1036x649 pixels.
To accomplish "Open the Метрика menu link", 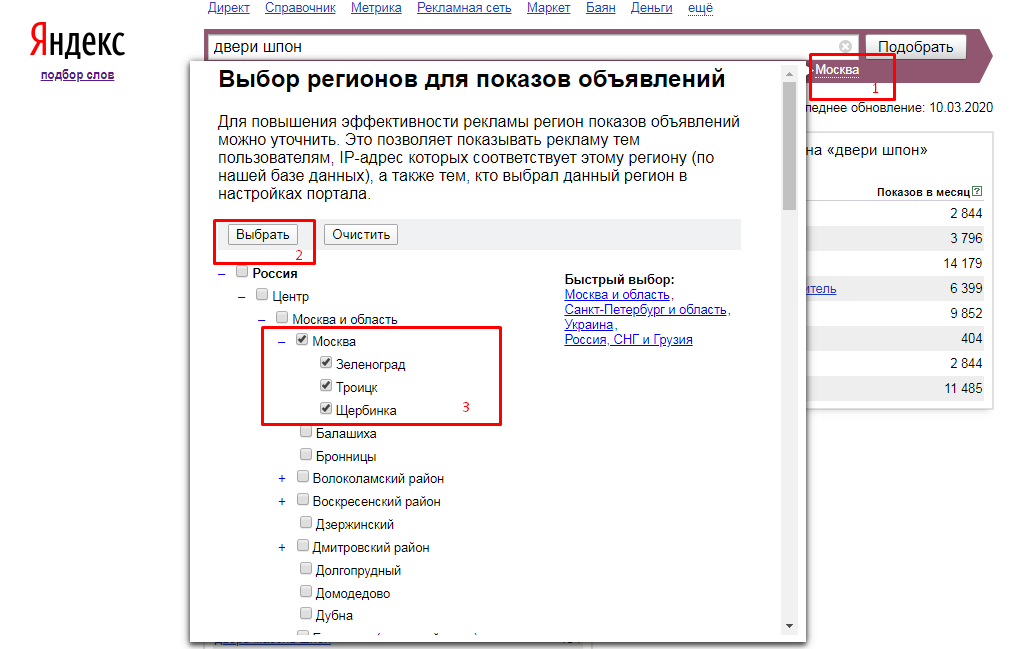I will click(376, 8).
